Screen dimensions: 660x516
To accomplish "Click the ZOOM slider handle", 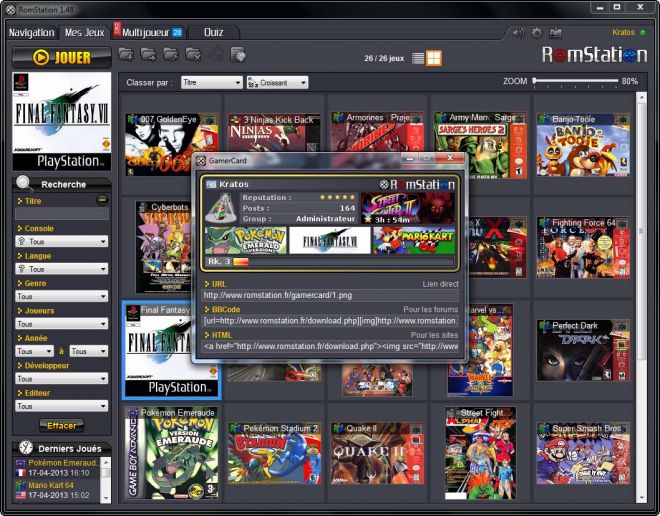I will [x=535, y=80].
